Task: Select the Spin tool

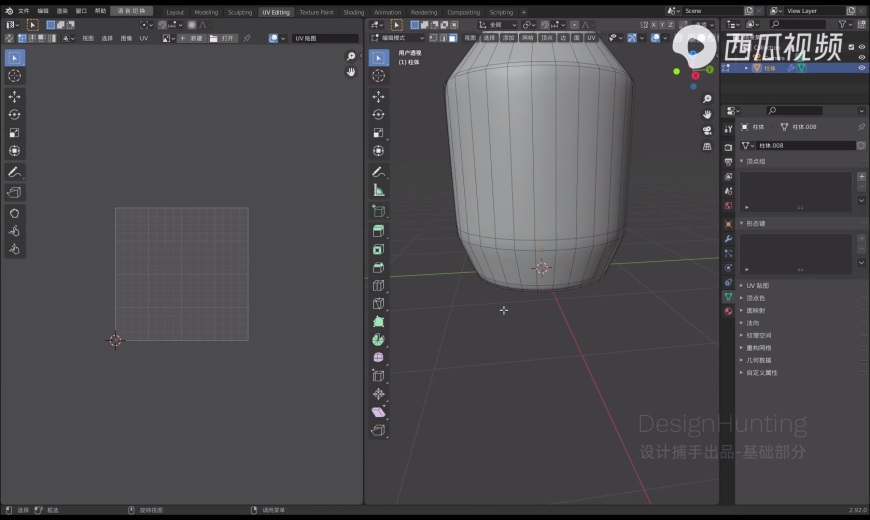Action: (378, 340)
